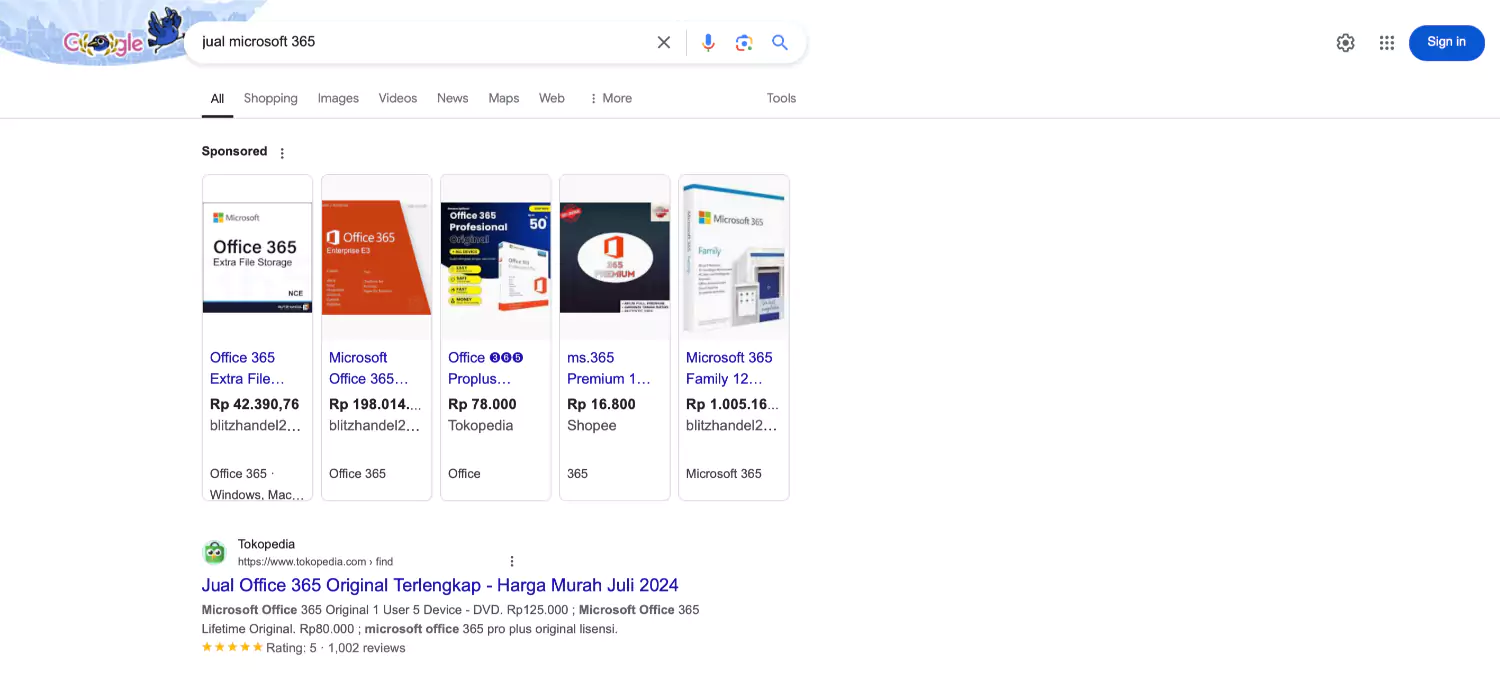1500x679 pixels.
Task: Open 365 Premium product image
Action: (x=615, y=257)
